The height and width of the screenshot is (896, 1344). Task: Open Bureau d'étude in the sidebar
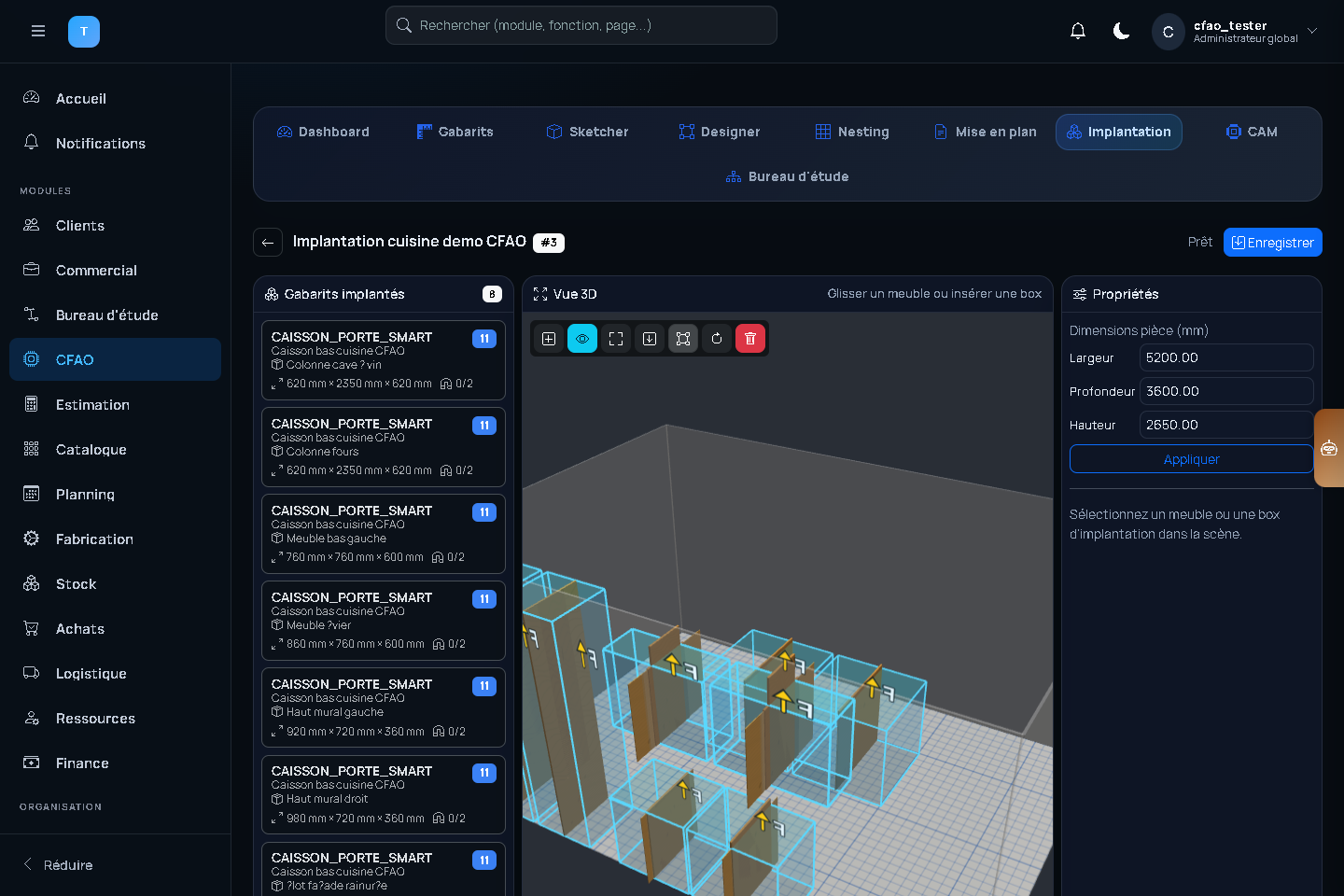115,315
